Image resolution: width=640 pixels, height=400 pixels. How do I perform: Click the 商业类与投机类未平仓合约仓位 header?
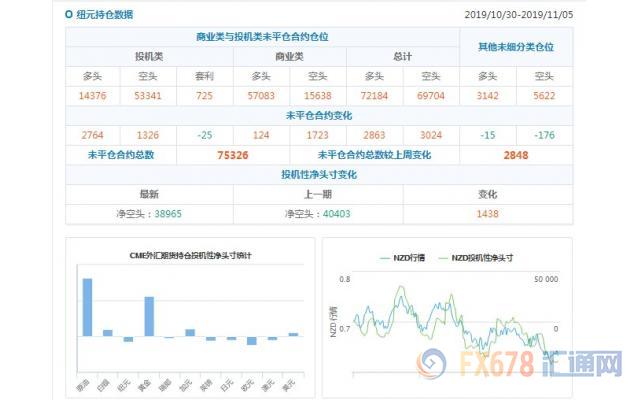pos(262,37)
